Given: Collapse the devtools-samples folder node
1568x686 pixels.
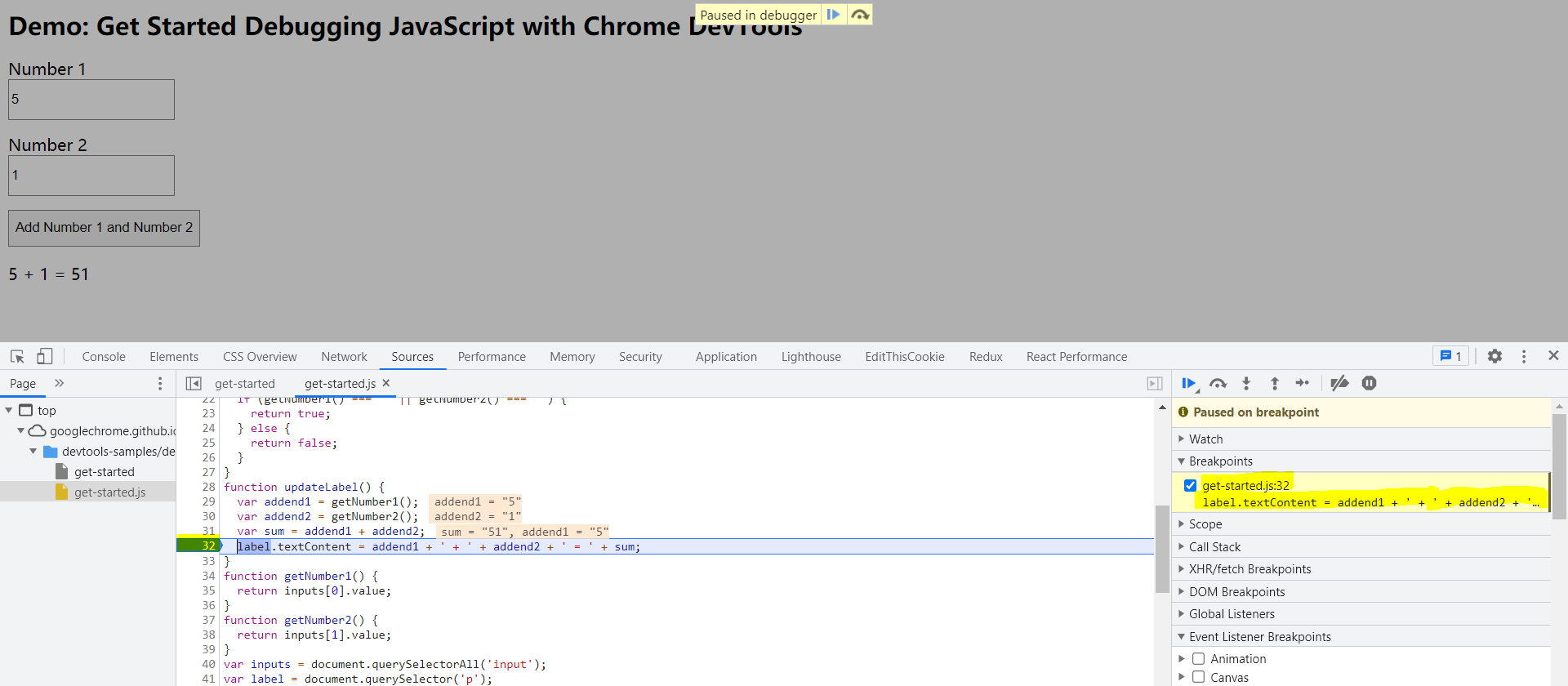Looking at the screenshot, I should (x=33, y=451).
